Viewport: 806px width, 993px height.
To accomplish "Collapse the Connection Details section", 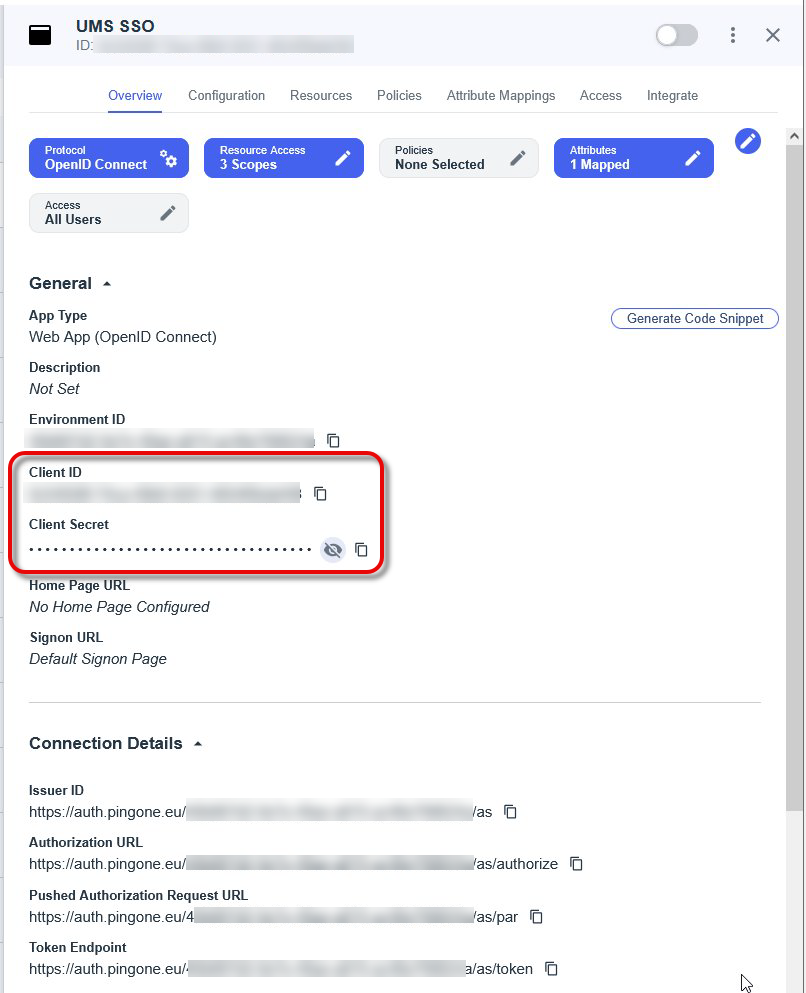I will (x=197, y=744).
